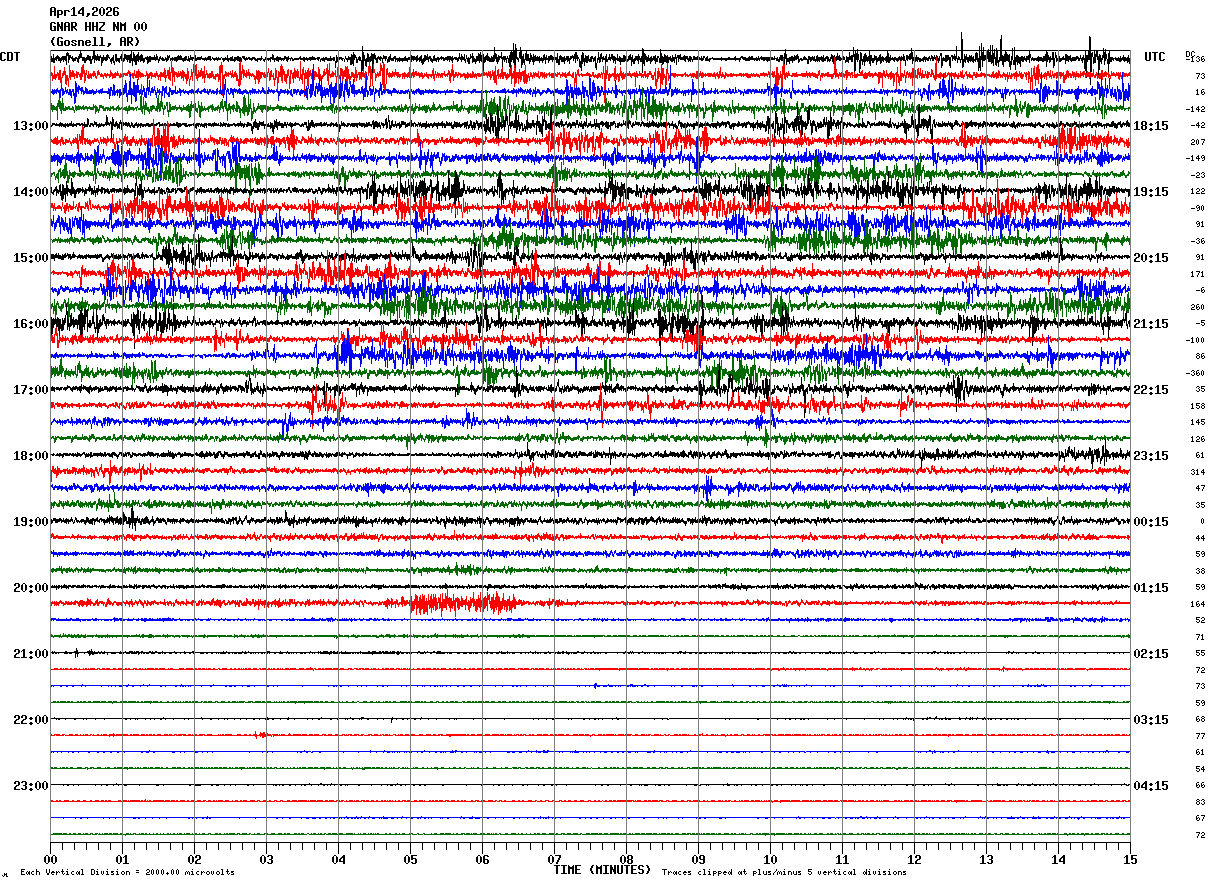Select the 02:15 UTC time label
Viewport: 1210px width, 886px height.
point(1151,654)
